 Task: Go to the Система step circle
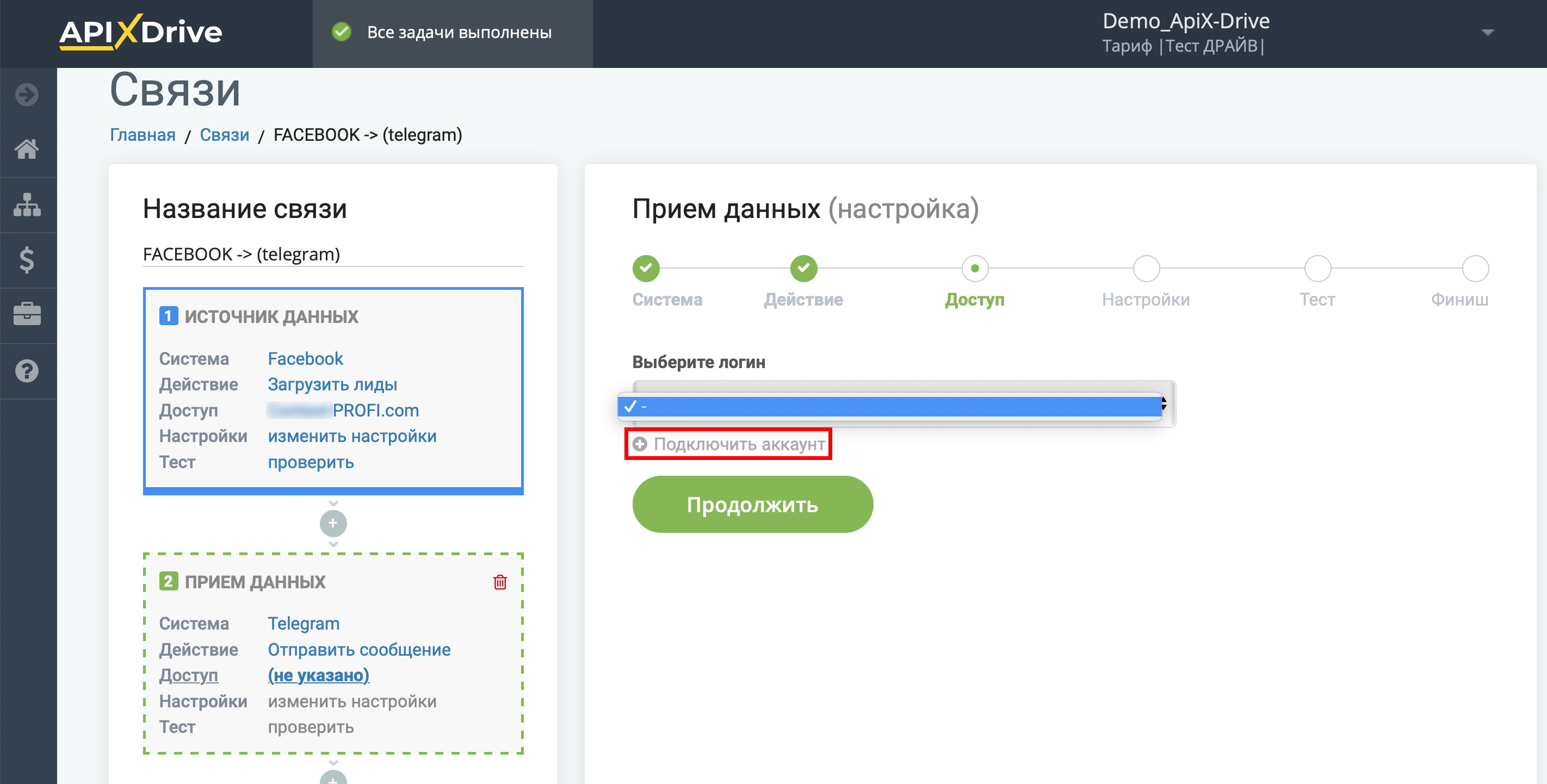click(646, 269)
